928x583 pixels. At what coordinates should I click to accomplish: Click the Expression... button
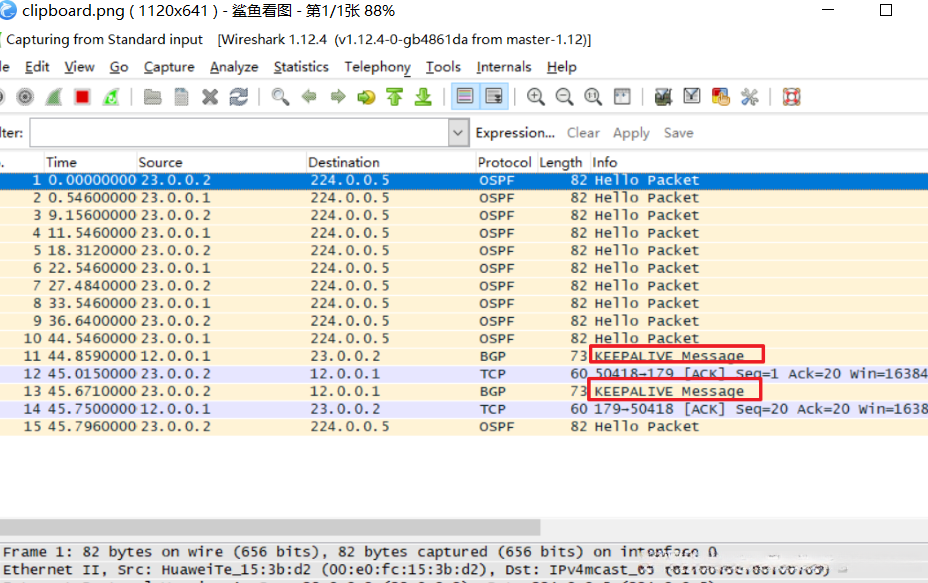(x=515, y=133)
